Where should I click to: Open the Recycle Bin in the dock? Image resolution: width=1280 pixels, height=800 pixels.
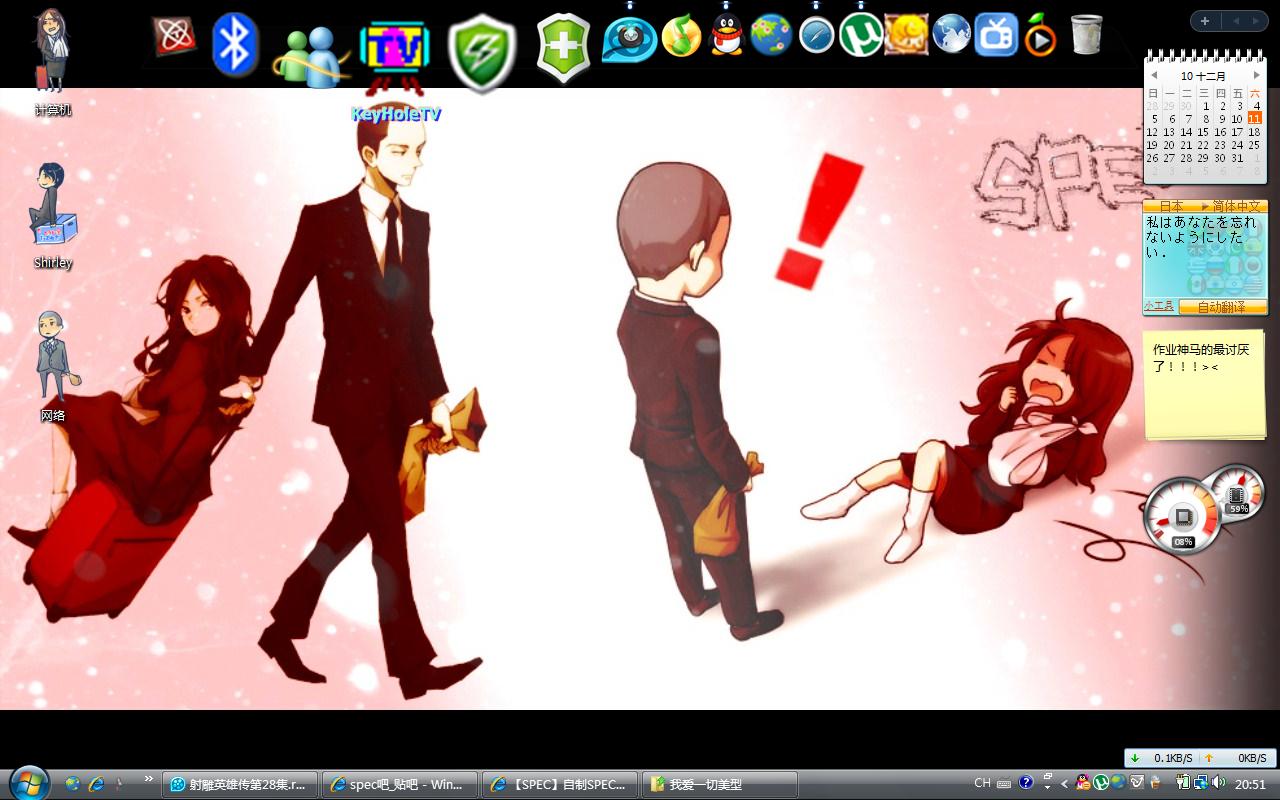[1086, 34]
